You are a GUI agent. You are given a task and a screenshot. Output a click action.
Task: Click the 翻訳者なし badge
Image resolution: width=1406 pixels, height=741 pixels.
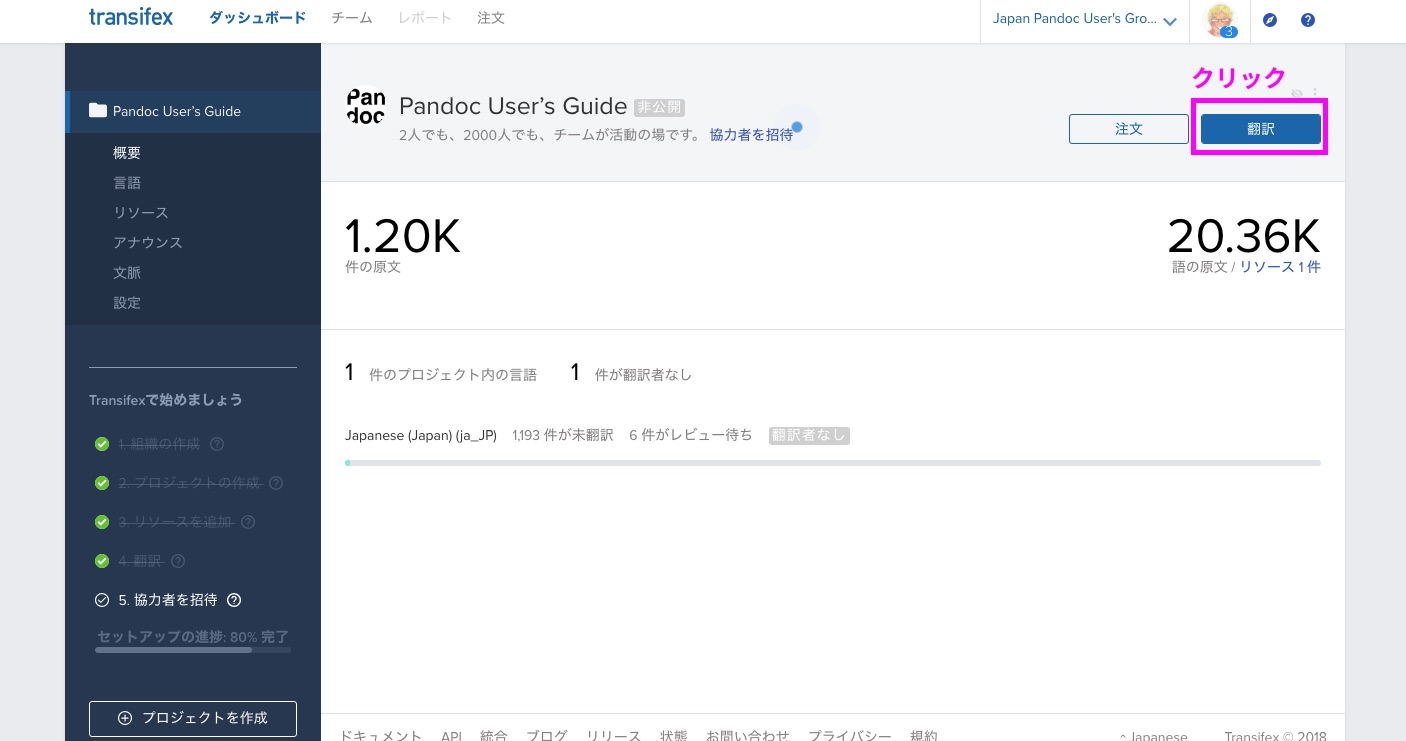point(809,436)
